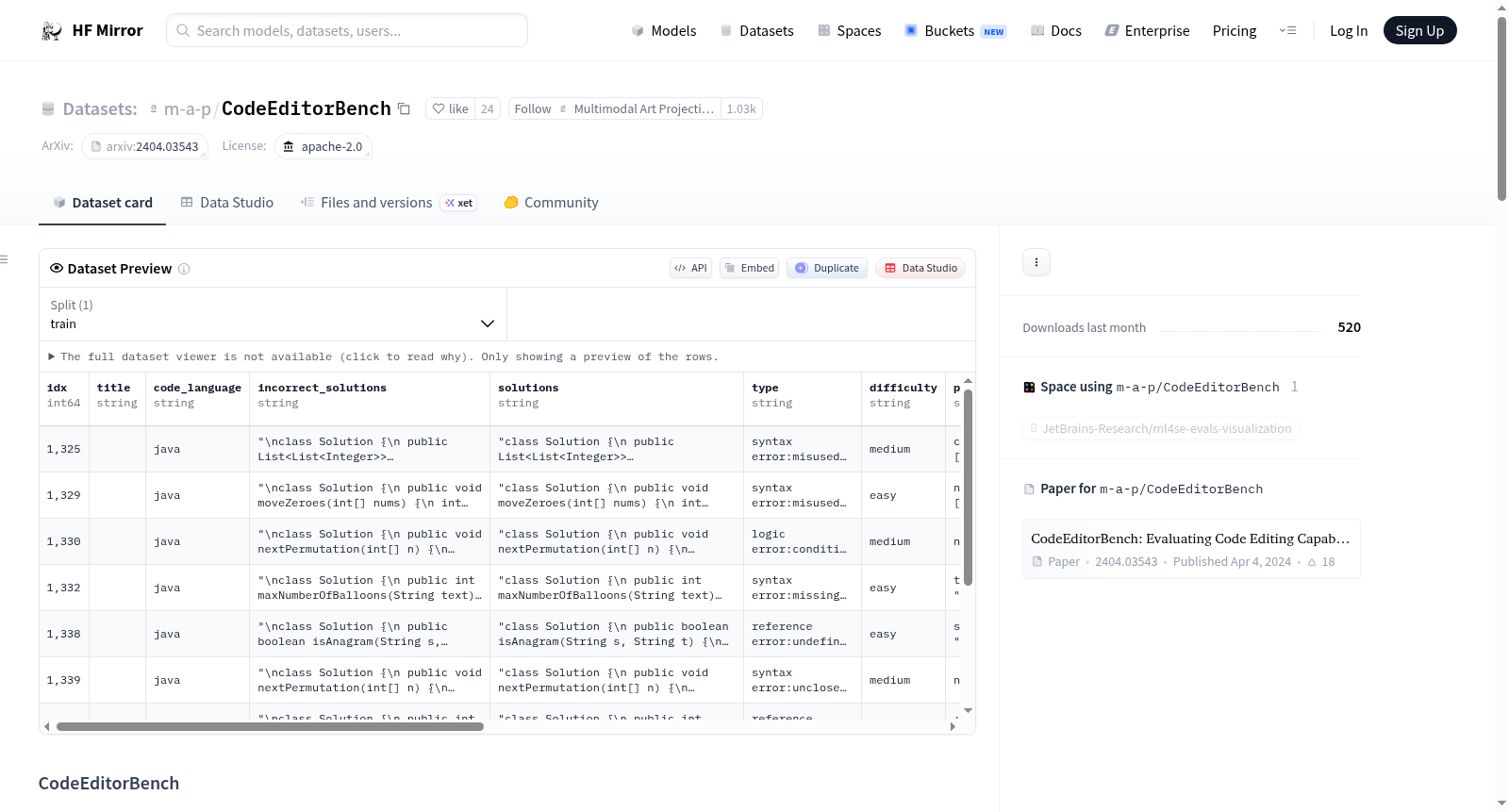The image size is (1509, 812).
Task: Open Datasets in the top navigation
Action: coord(757,31)
